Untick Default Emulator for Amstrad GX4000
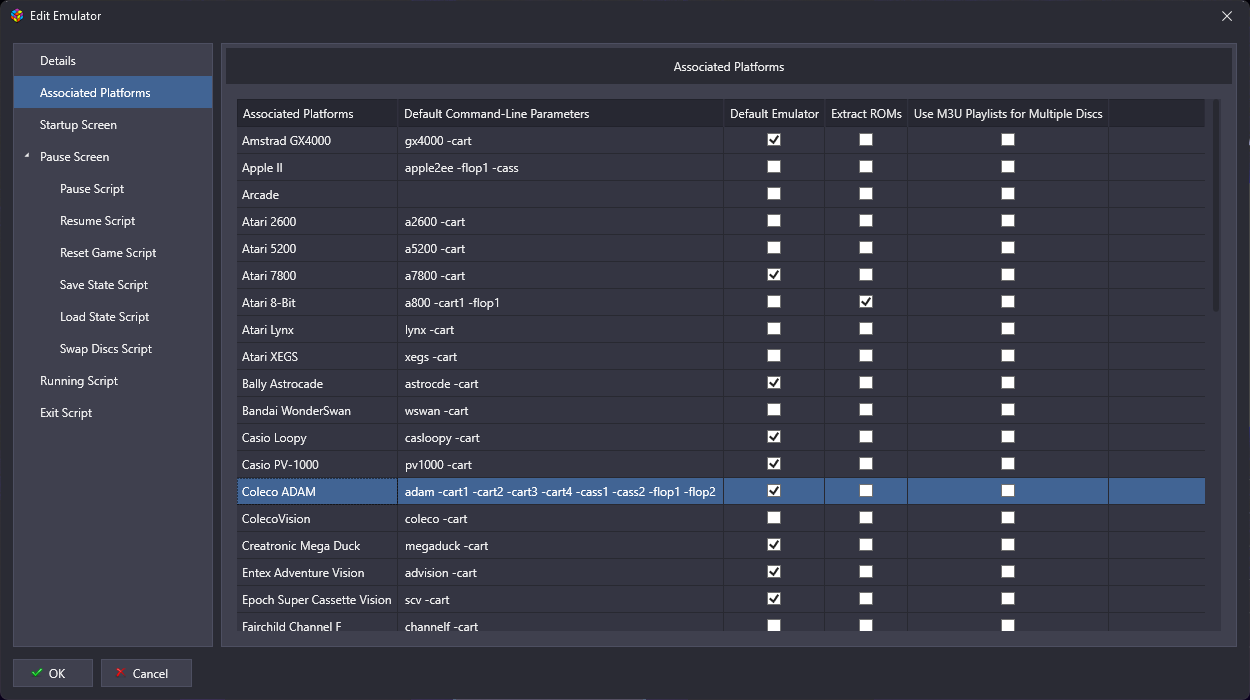Image resolution: width=1250 pixels, height=700 pixels. click(774, 140)
